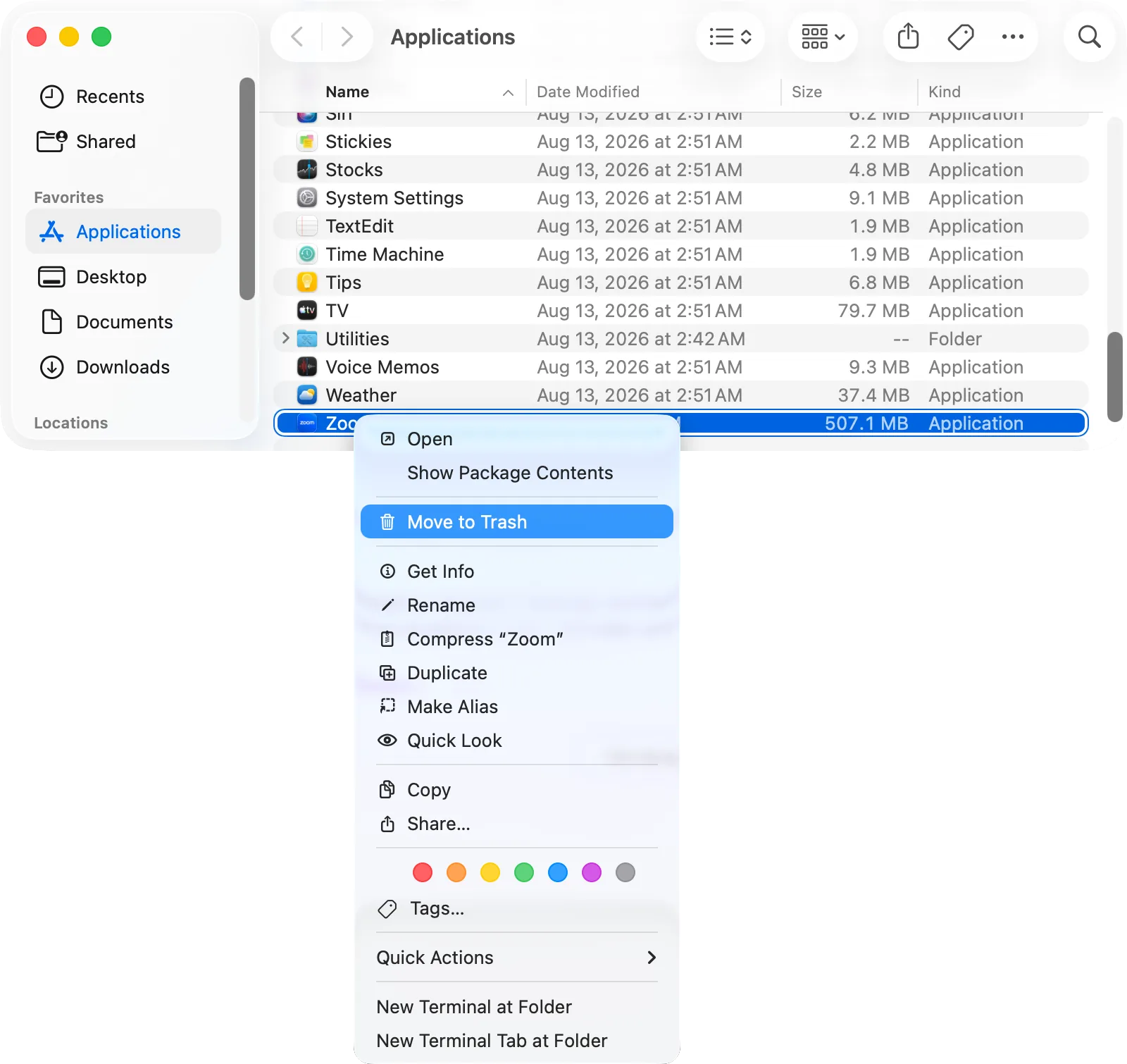Viewport: 1127px width, 1064px height.
Task: Choose Show Package Contents
Action: click(517, 473)
